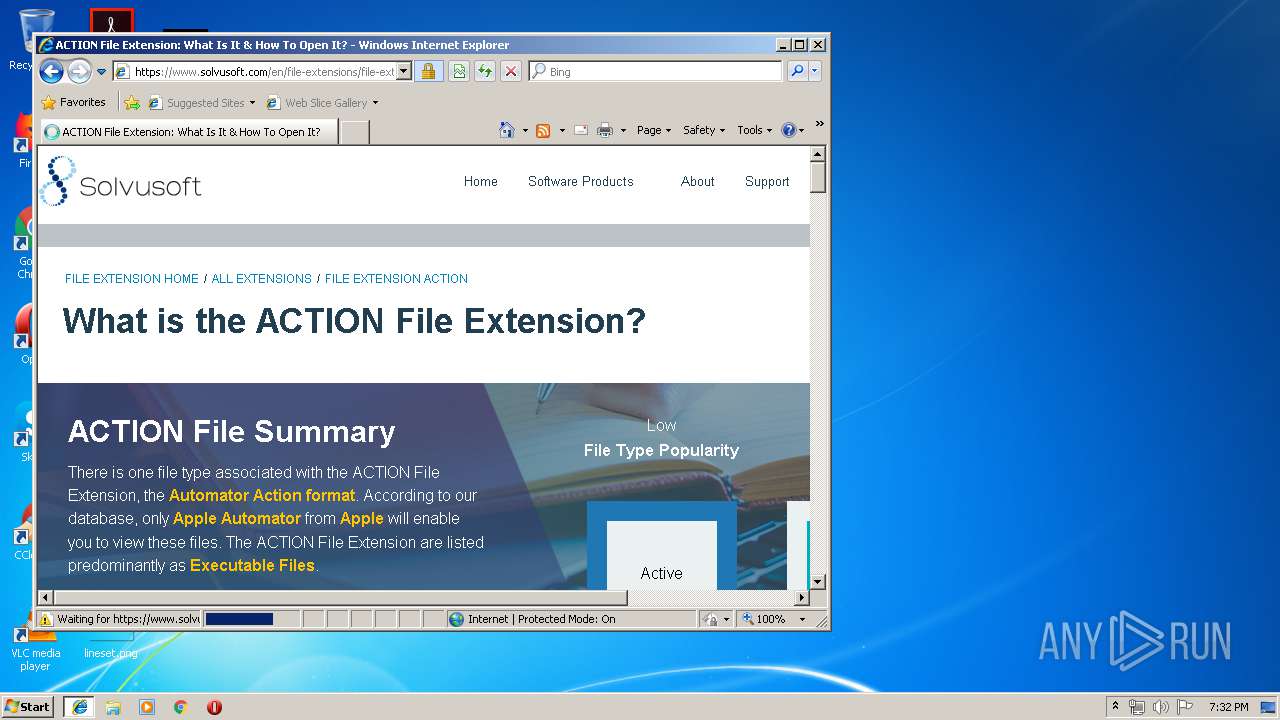Click the Automator Action format link

(262, 495)
